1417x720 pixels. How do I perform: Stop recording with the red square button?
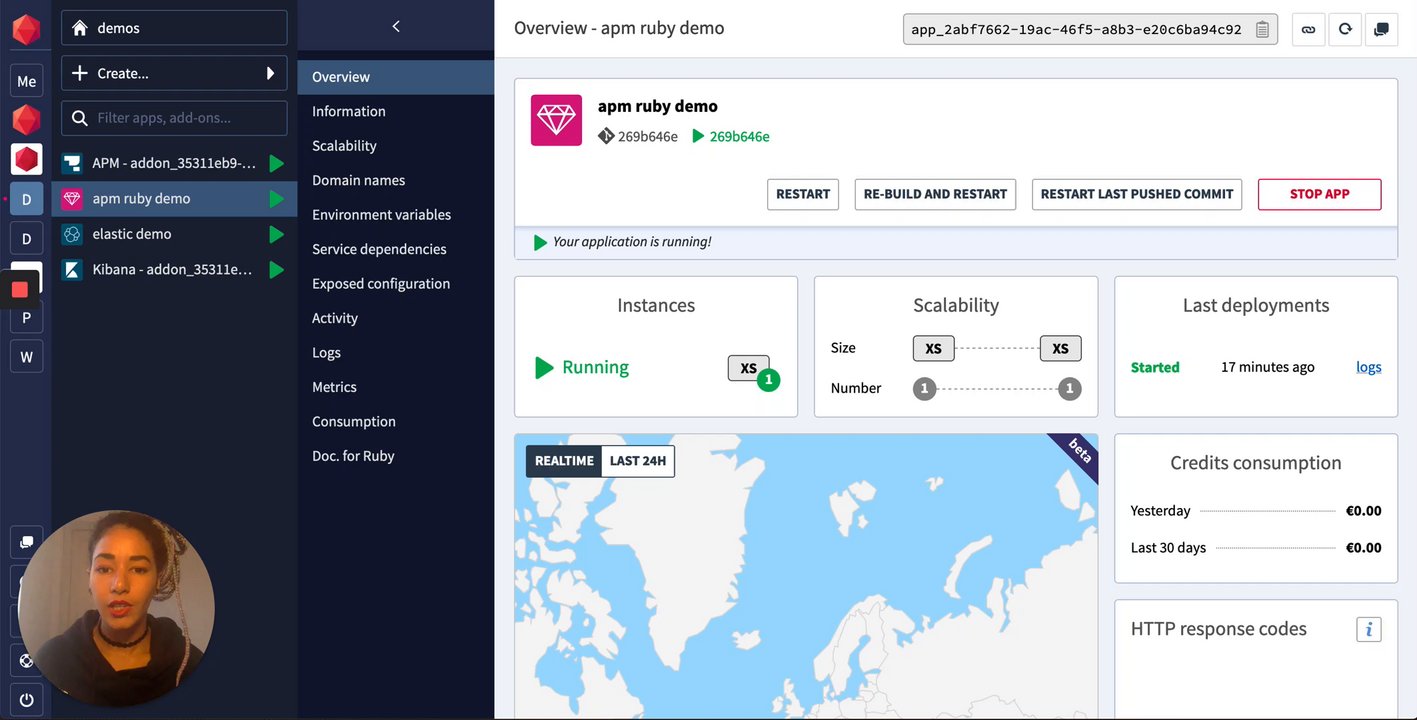[x=19, y=289]
